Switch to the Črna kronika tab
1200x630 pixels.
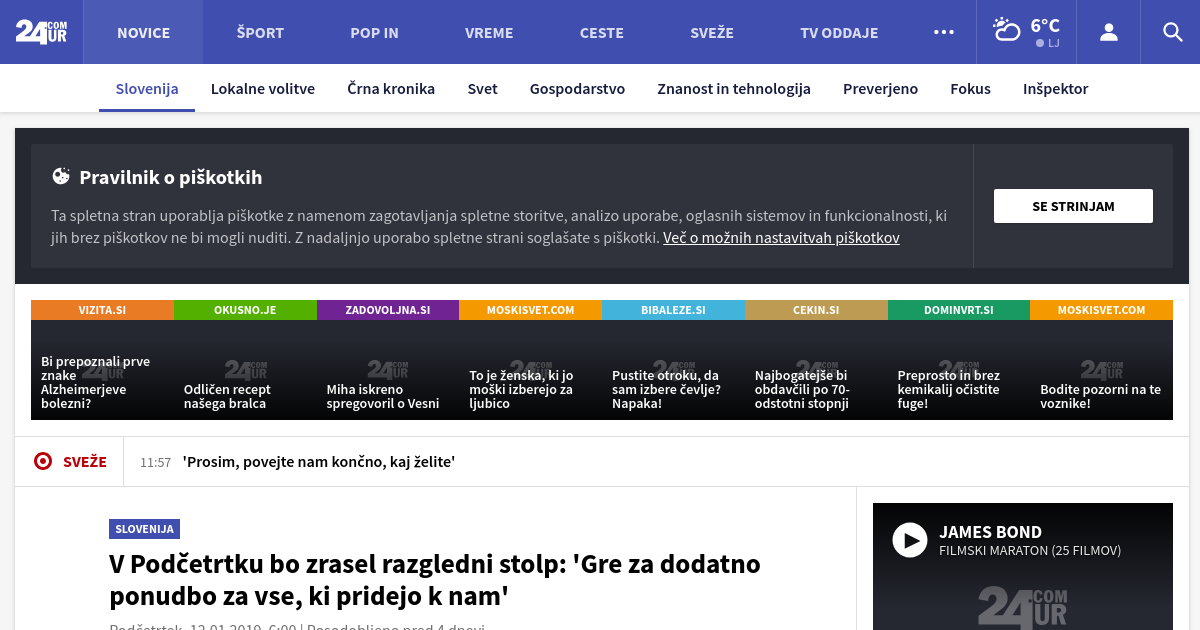[391, 89]
